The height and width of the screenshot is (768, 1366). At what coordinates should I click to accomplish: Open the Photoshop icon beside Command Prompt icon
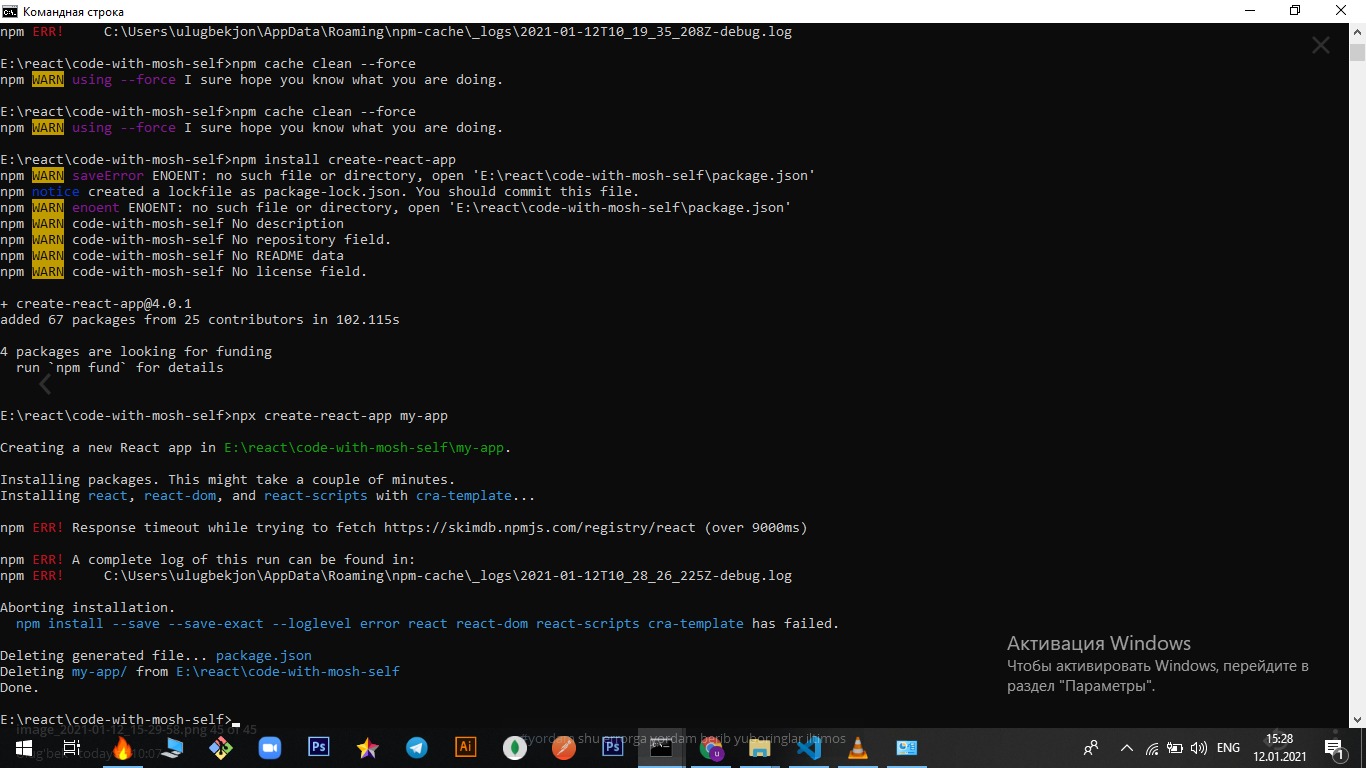click(x=613, y=747)
